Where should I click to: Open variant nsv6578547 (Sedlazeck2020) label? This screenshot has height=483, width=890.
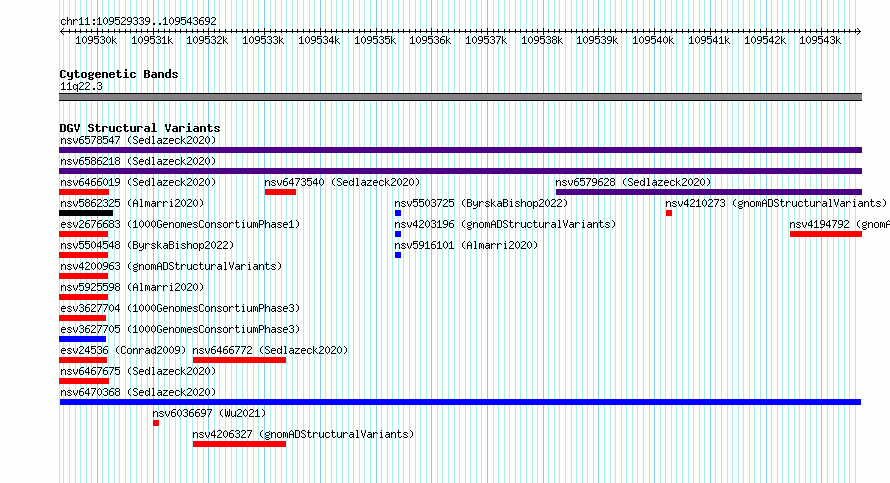pyautogui.click(x=138, y=140)
